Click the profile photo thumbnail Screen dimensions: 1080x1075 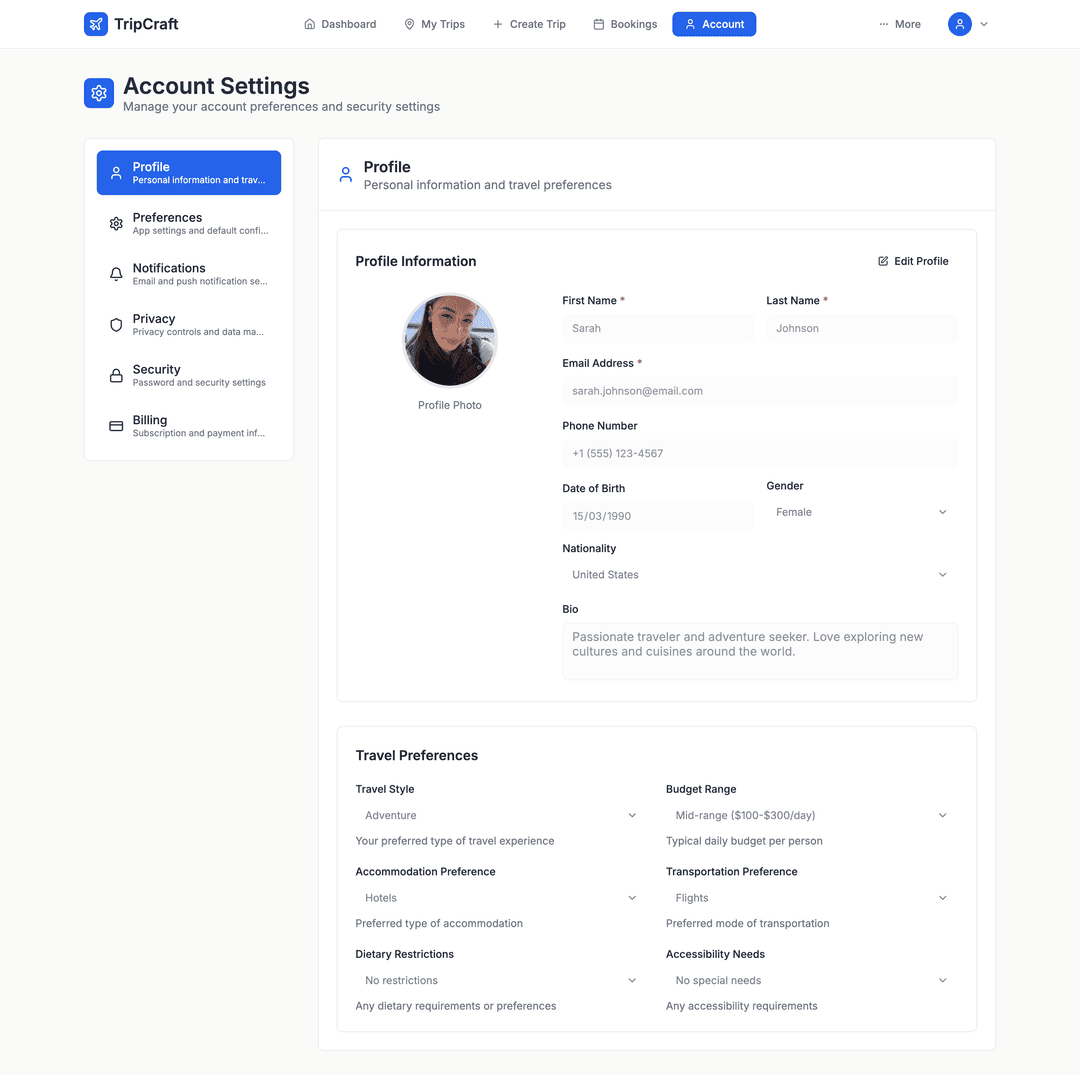pyautogui.click(x=450, y=341)
